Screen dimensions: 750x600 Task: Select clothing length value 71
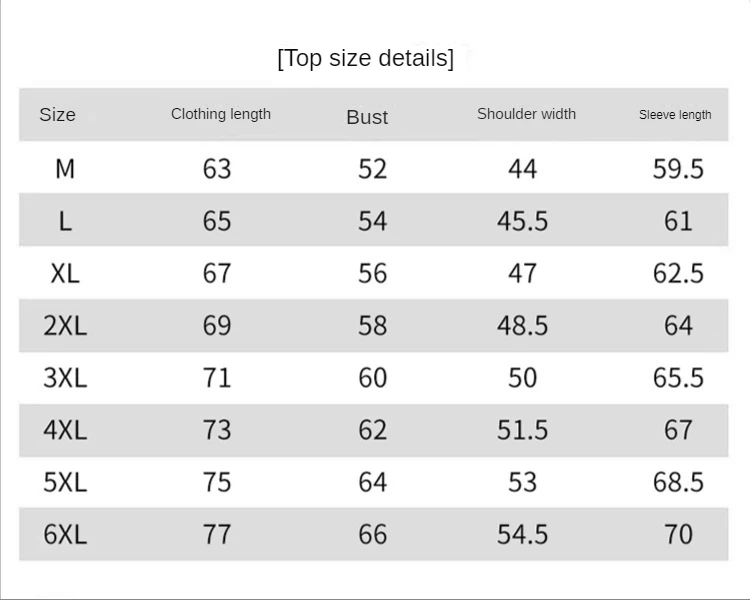tap(217, 378)
